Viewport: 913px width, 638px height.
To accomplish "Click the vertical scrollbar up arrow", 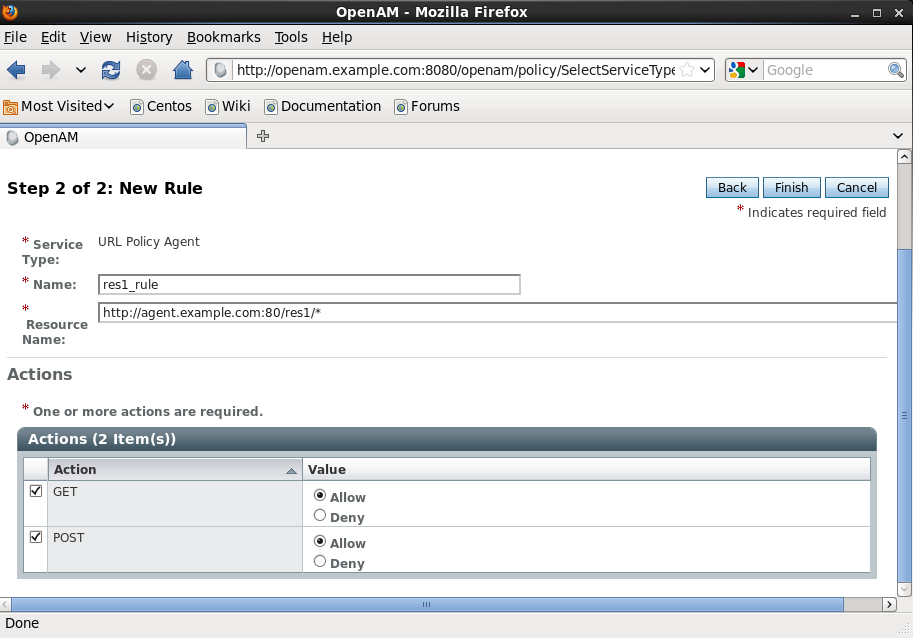I will click(x=904, y=157).
